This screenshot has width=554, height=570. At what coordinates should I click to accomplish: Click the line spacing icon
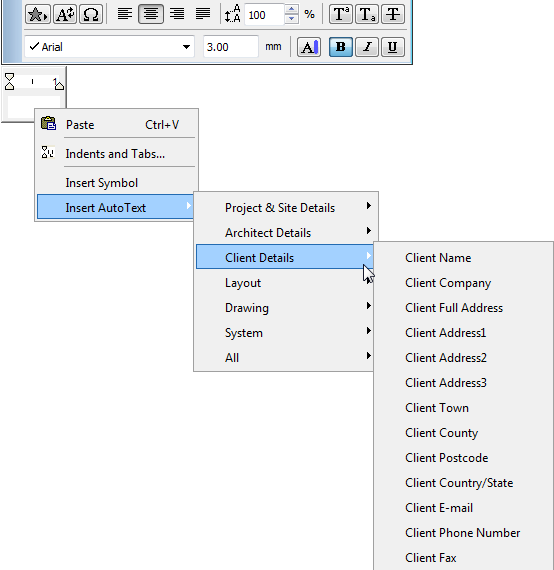click(x=232, y=14)
